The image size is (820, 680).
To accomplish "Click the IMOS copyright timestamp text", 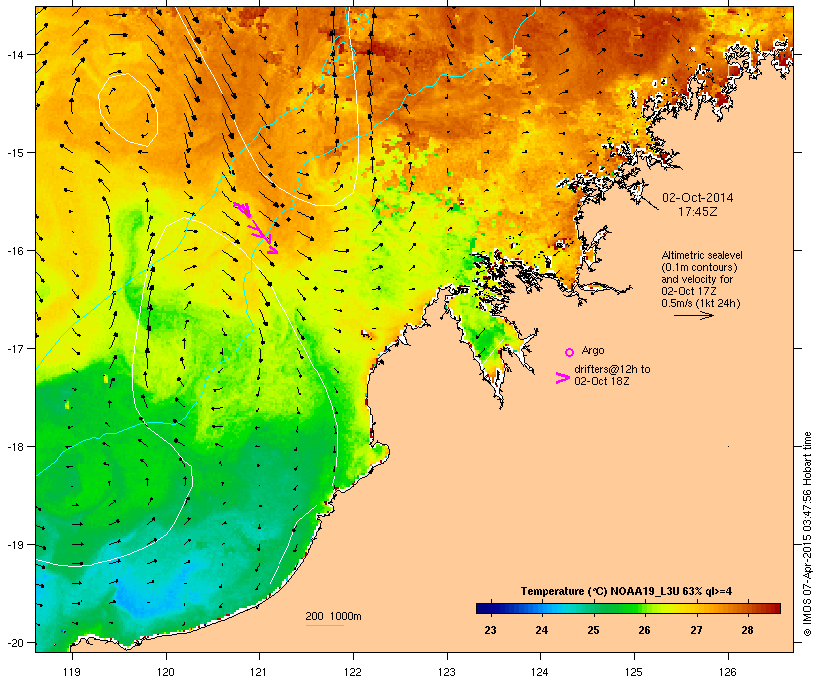I will coord(807,534).
